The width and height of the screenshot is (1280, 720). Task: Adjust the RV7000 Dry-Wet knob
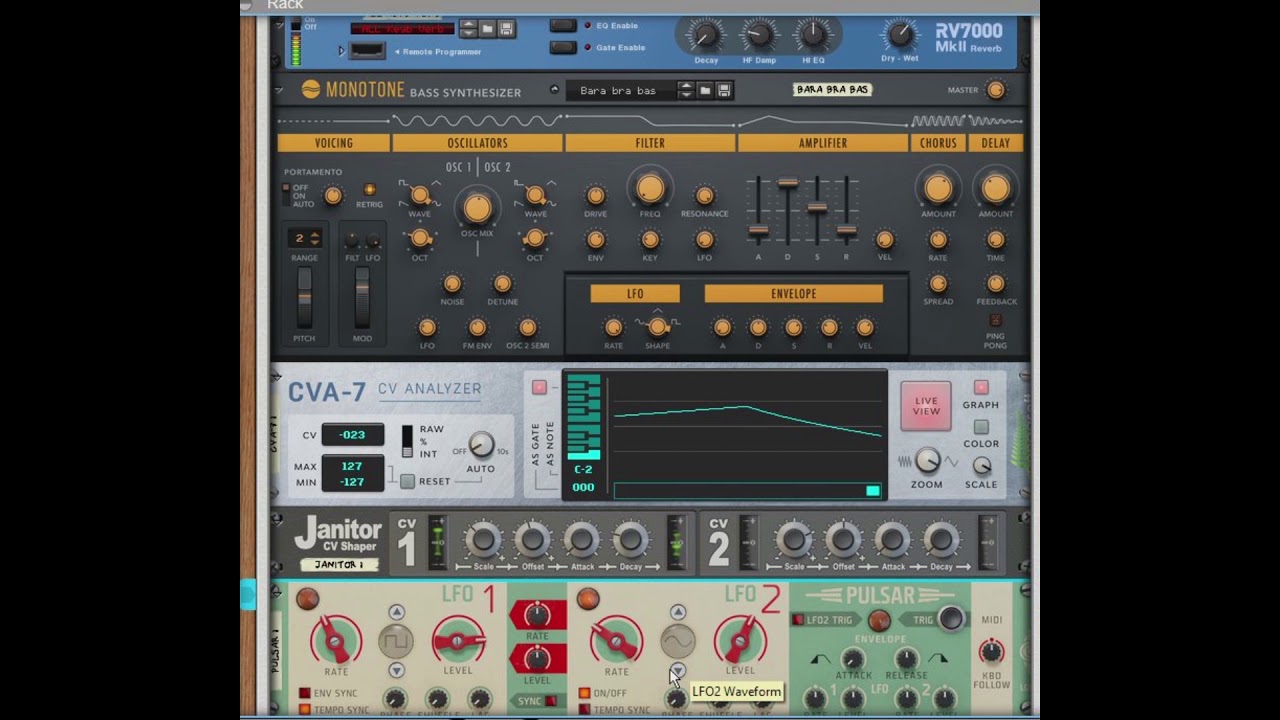click(x=900, y=35)
